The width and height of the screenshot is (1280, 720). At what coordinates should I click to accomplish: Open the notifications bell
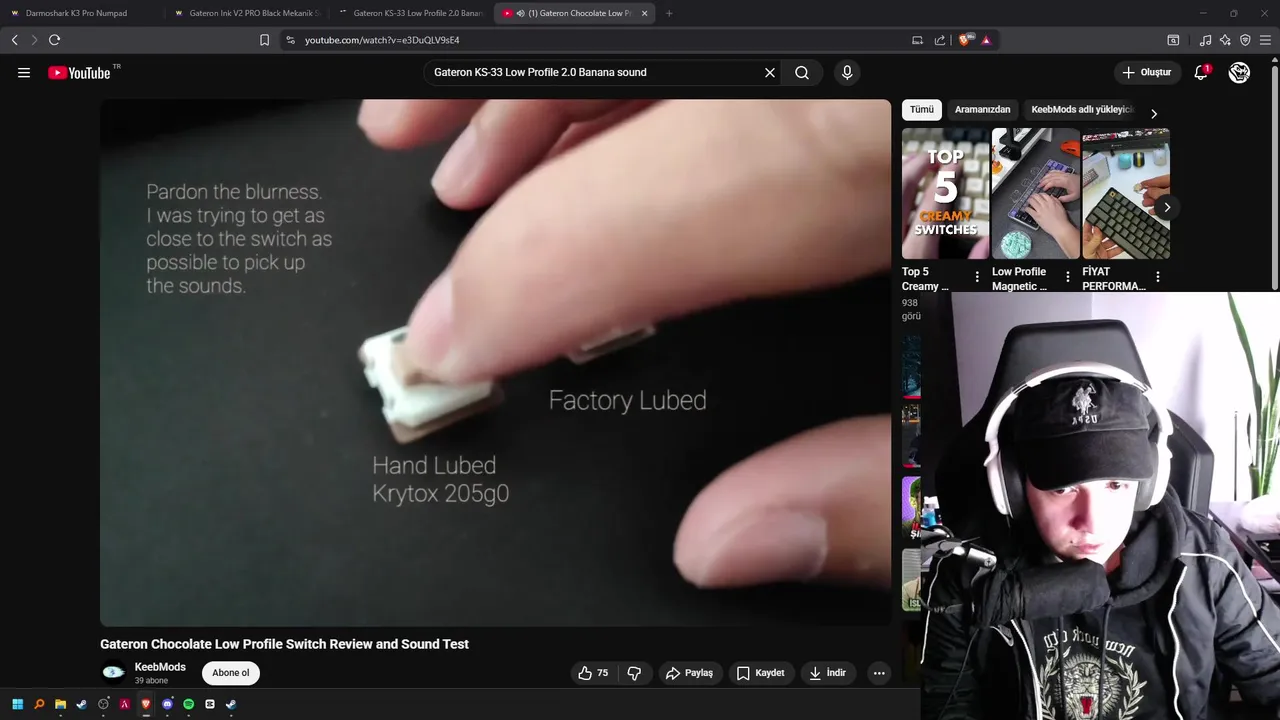pos(1202,72)
